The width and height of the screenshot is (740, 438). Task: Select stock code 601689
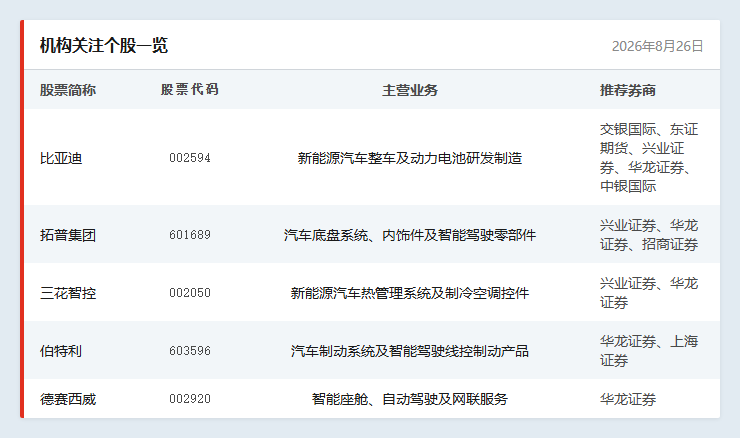point(190,235)
